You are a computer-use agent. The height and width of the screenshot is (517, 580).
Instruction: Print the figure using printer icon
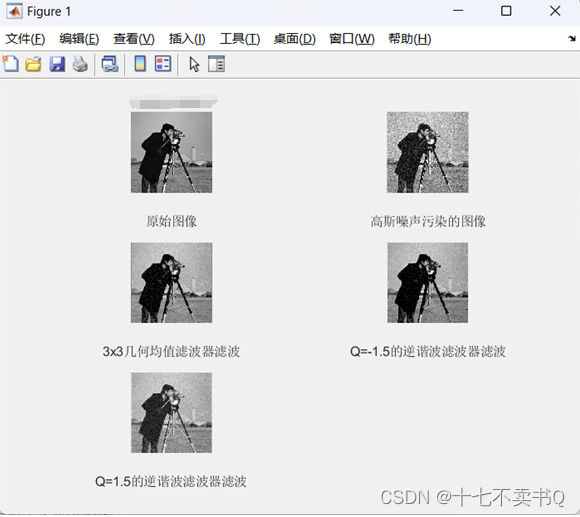pos(80,64)
